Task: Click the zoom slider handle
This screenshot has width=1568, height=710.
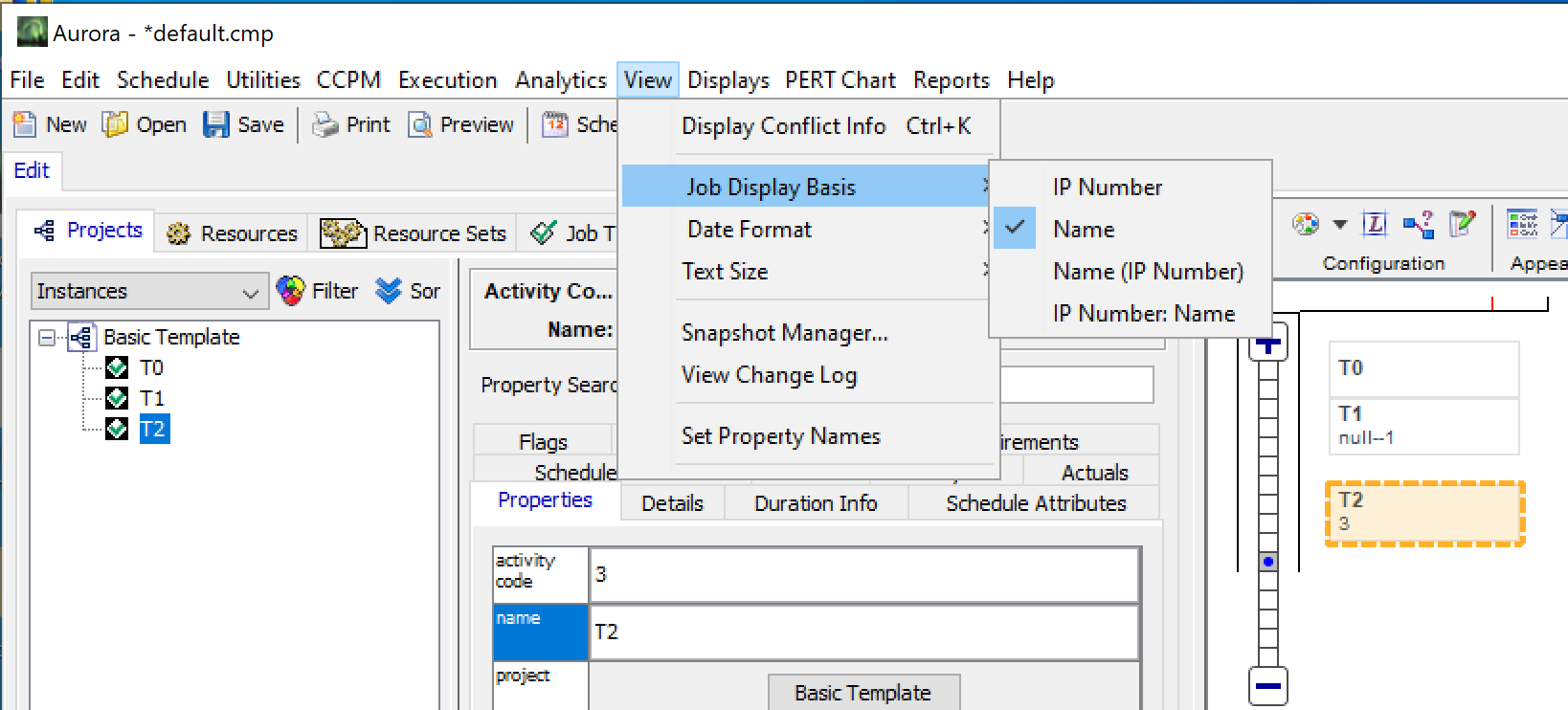Action: [1268, 562]
